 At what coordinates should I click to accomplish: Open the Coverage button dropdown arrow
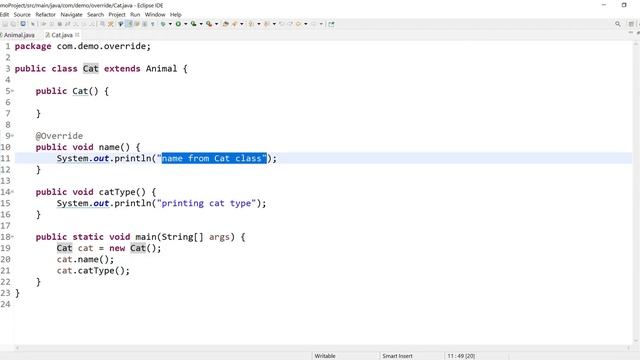pos(201,24)
